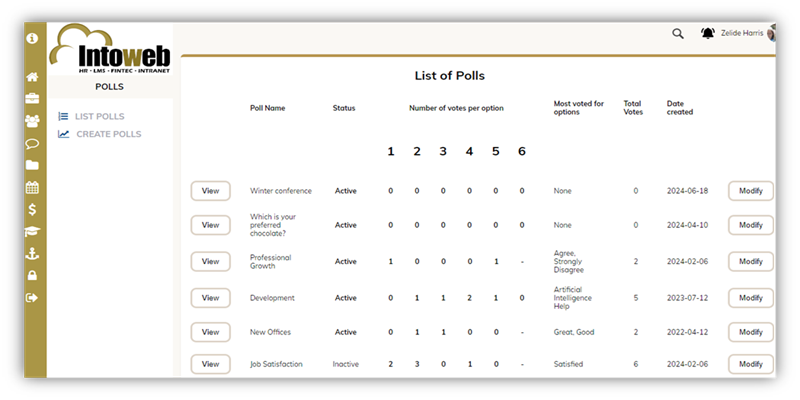Click the Status column header
This screenshot has height=400, width=800.
tap(344, 108)
